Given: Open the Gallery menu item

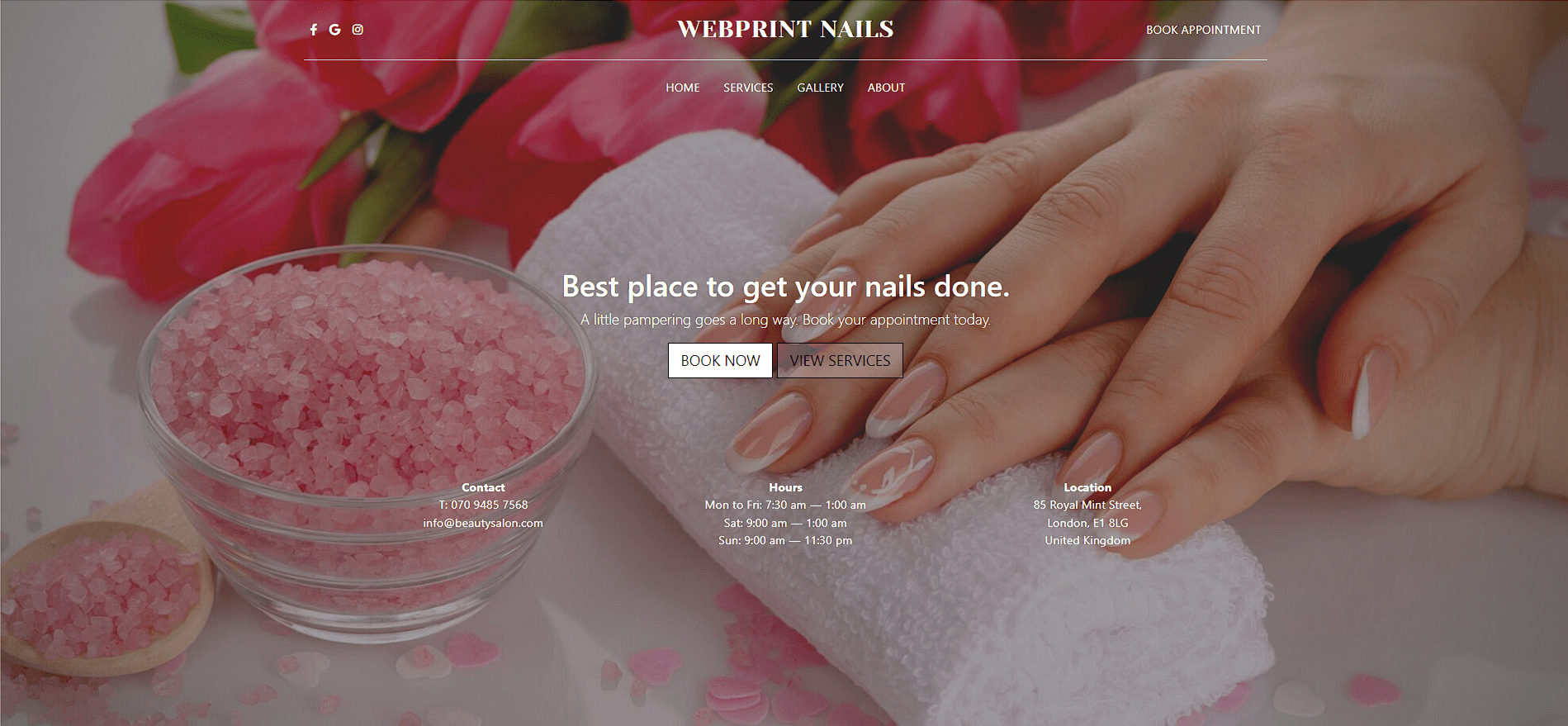Looking at the screenshot, I should click(x=820, y=88).
